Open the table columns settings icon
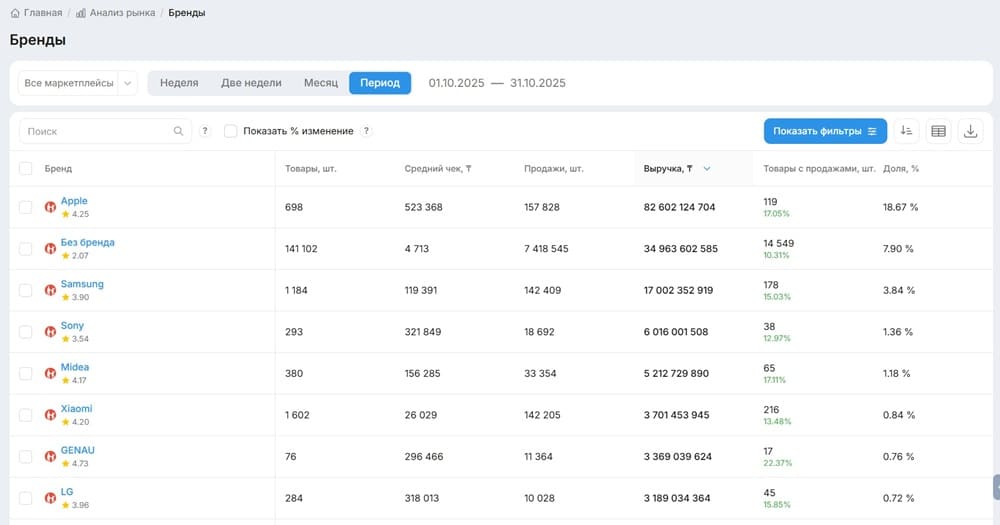Image resolution: width=1000 pixels, height=525 pixels. click(x=938, y=131)
